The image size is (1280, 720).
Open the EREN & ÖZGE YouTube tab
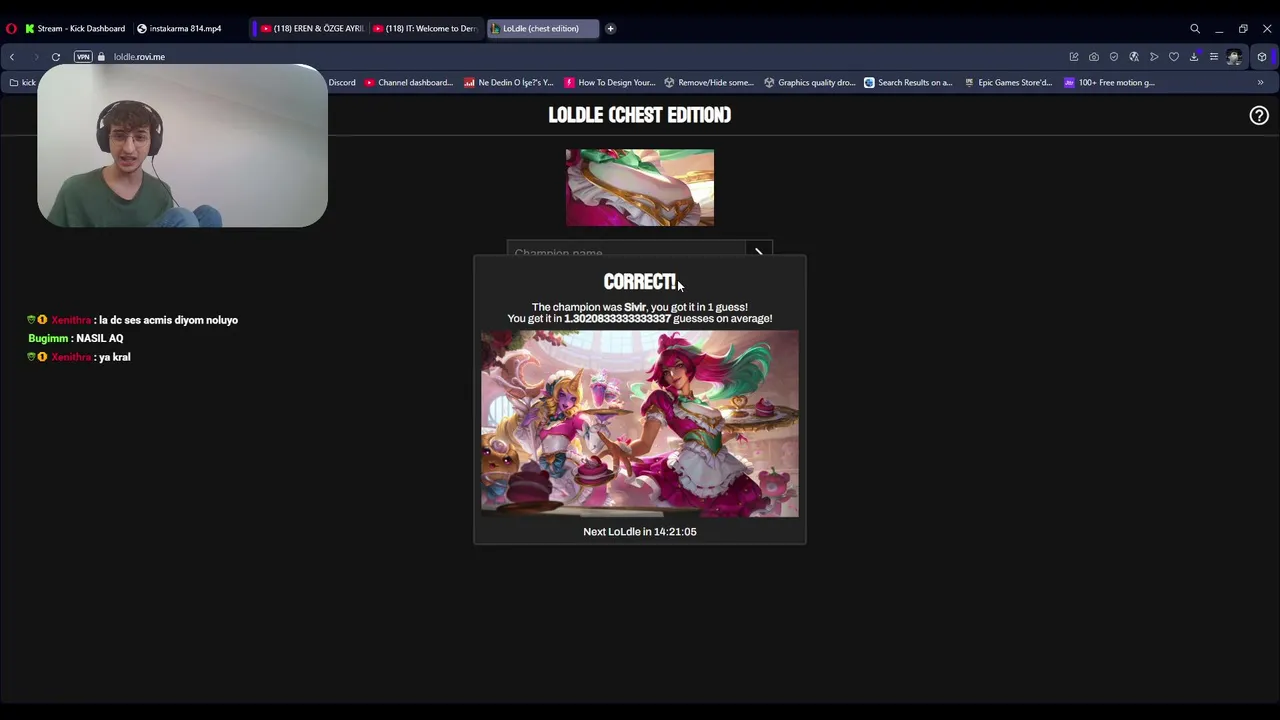click(311, 29)
